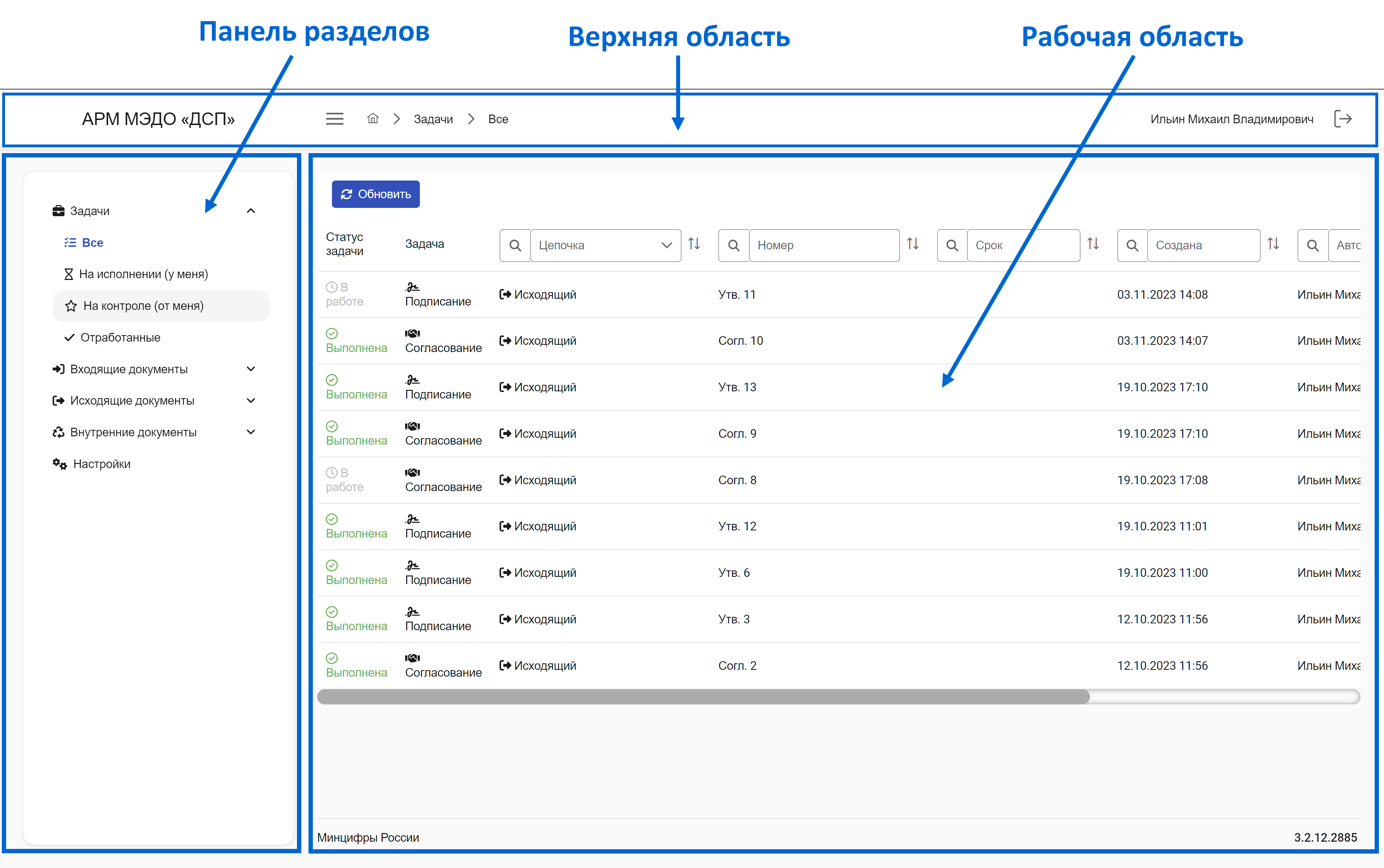Click cell Утв. 13

[737, 387]
